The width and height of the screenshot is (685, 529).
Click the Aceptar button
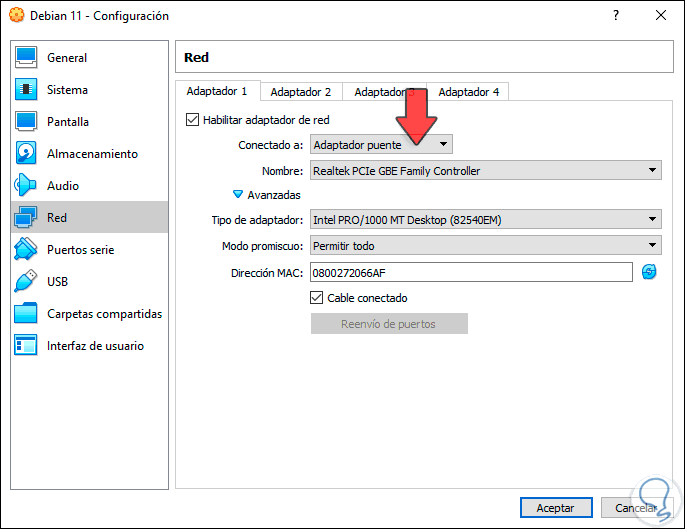click(x=549, y=508)
